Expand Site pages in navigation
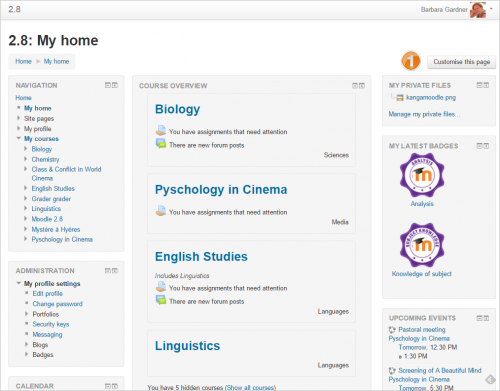 tap(19, 118)
